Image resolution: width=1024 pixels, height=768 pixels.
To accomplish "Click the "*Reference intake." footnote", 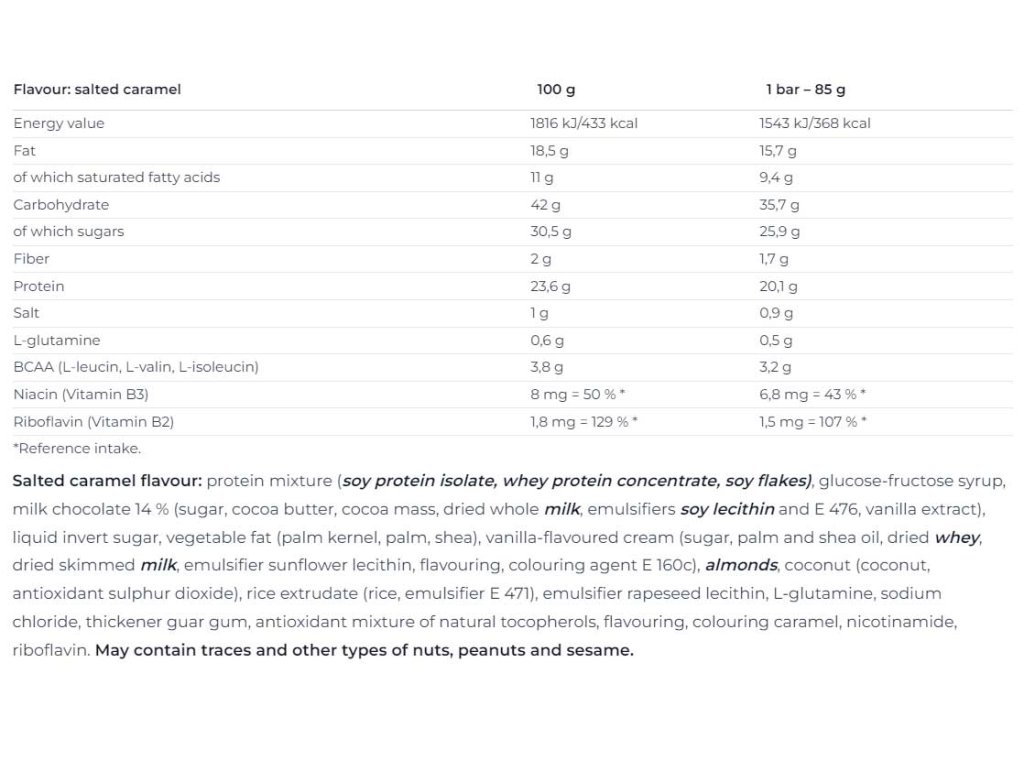I will point(77,448).
